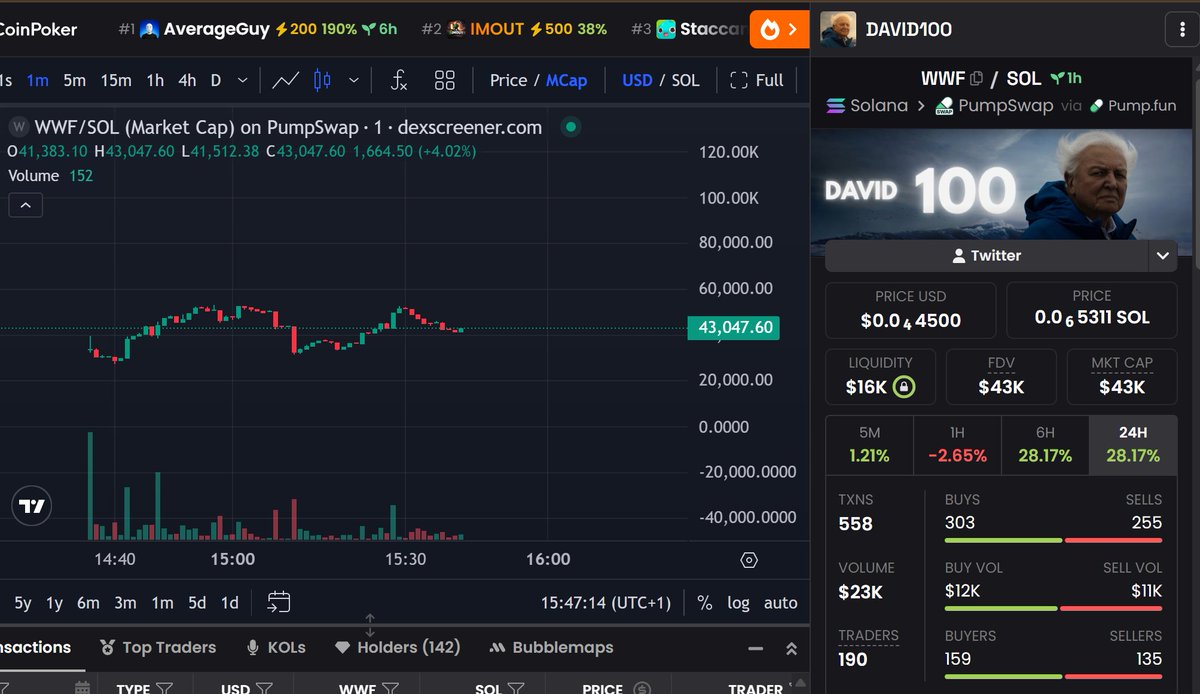Open the Twitter link button
The width and height of the screenshot is (1200, 694).
pos(986,256)
